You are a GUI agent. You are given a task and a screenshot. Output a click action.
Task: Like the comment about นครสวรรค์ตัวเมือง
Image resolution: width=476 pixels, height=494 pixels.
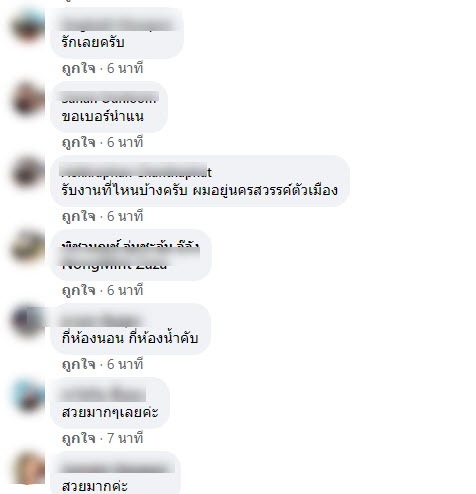click(x=79, y=216)
